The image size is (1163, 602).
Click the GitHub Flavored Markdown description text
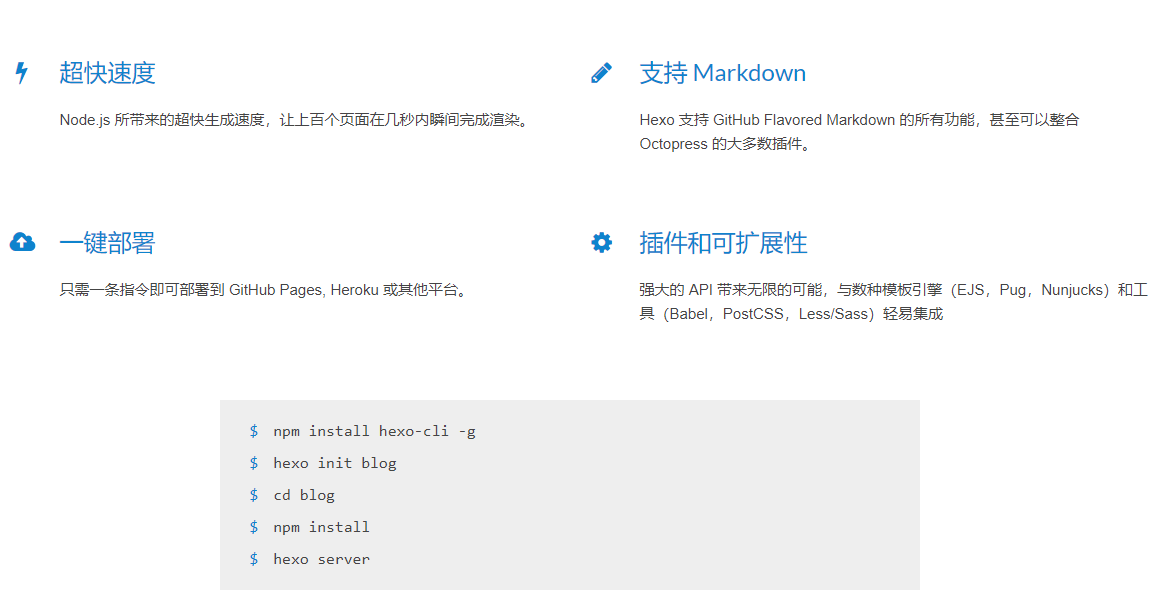860,132
